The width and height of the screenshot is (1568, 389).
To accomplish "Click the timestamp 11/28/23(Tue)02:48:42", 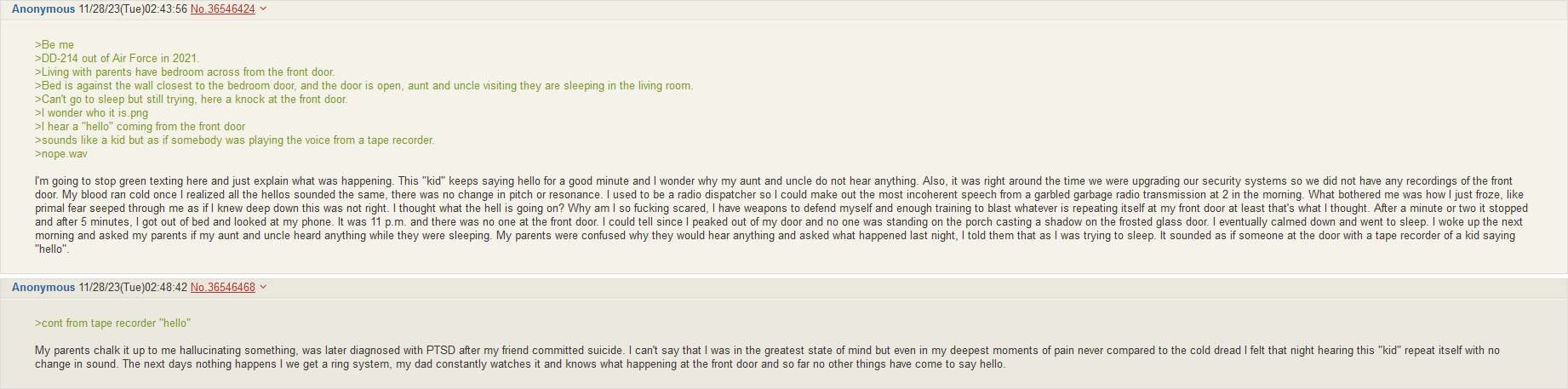I will (x=133, y=288).
